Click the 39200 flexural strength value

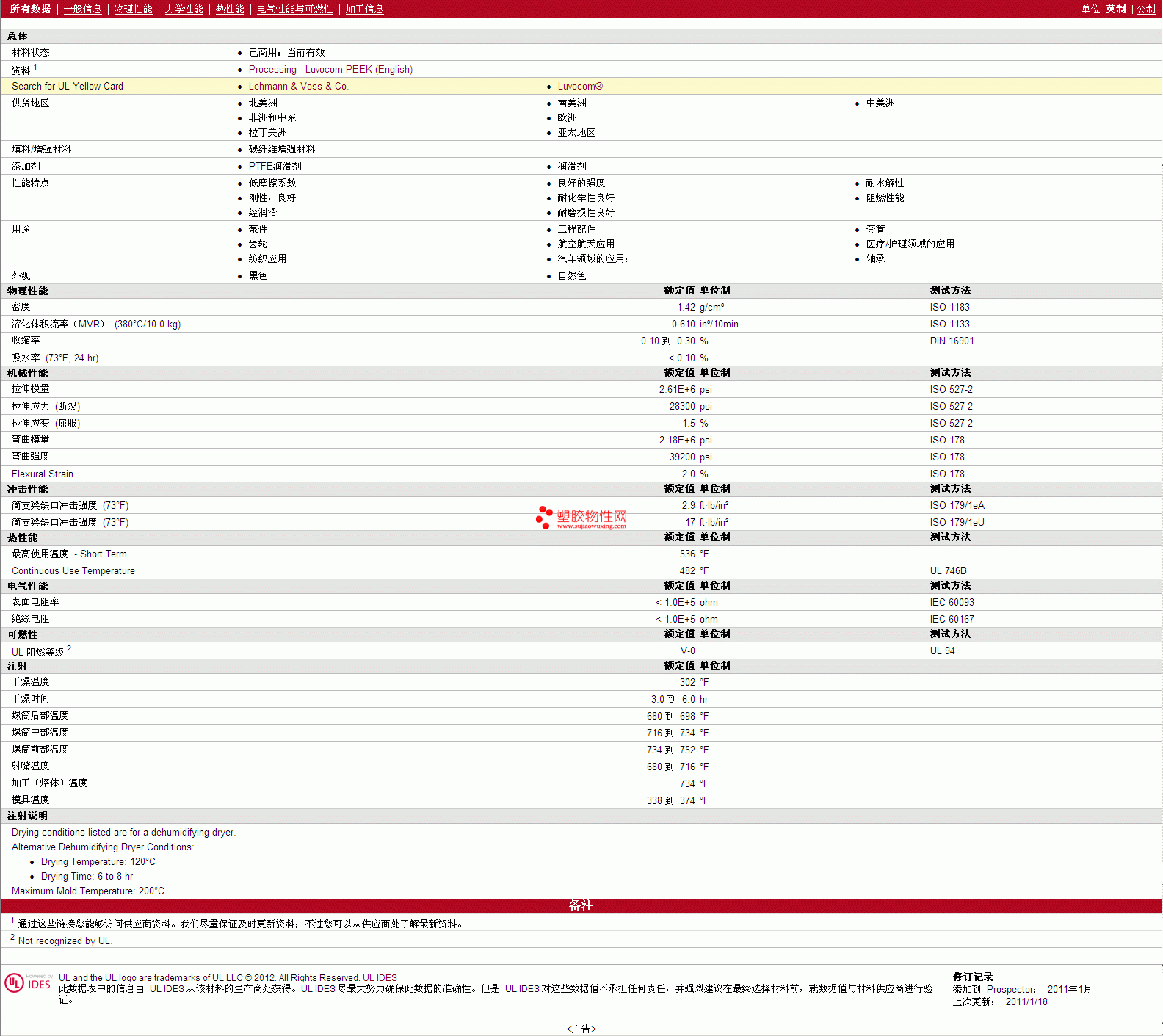682,457
